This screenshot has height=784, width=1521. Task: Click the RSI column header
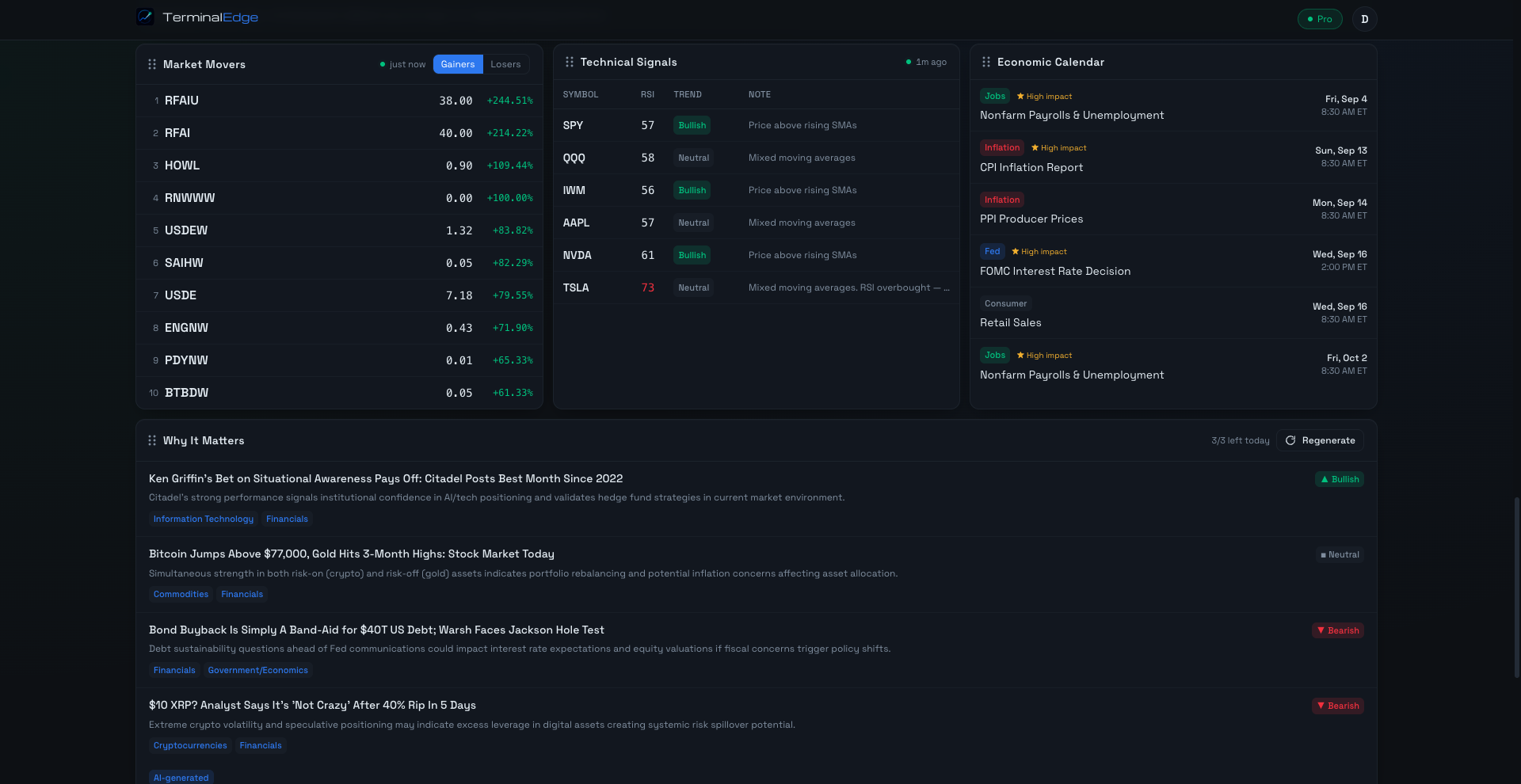[x=647, y=94]
